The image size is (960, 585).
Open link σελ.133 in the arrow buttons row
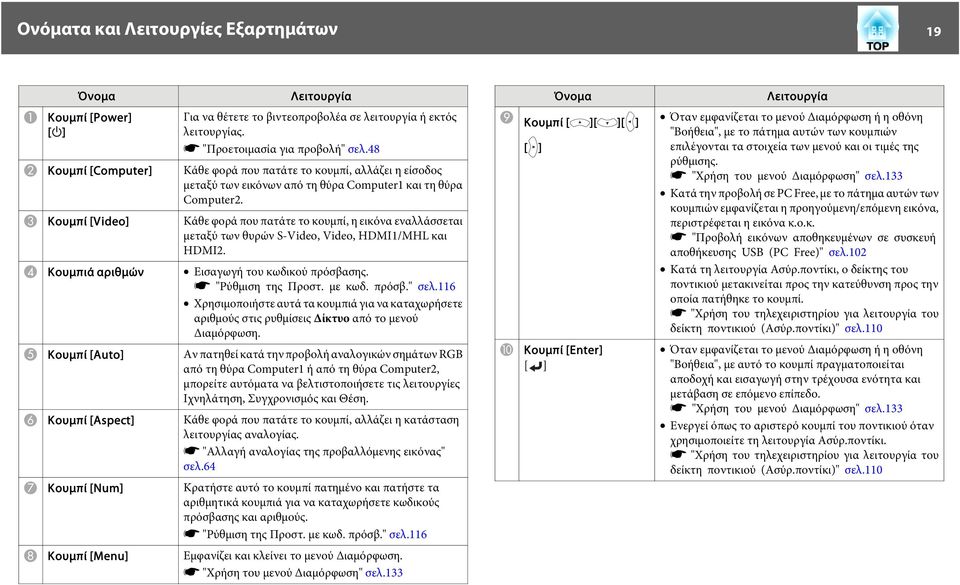click(883, 176)
